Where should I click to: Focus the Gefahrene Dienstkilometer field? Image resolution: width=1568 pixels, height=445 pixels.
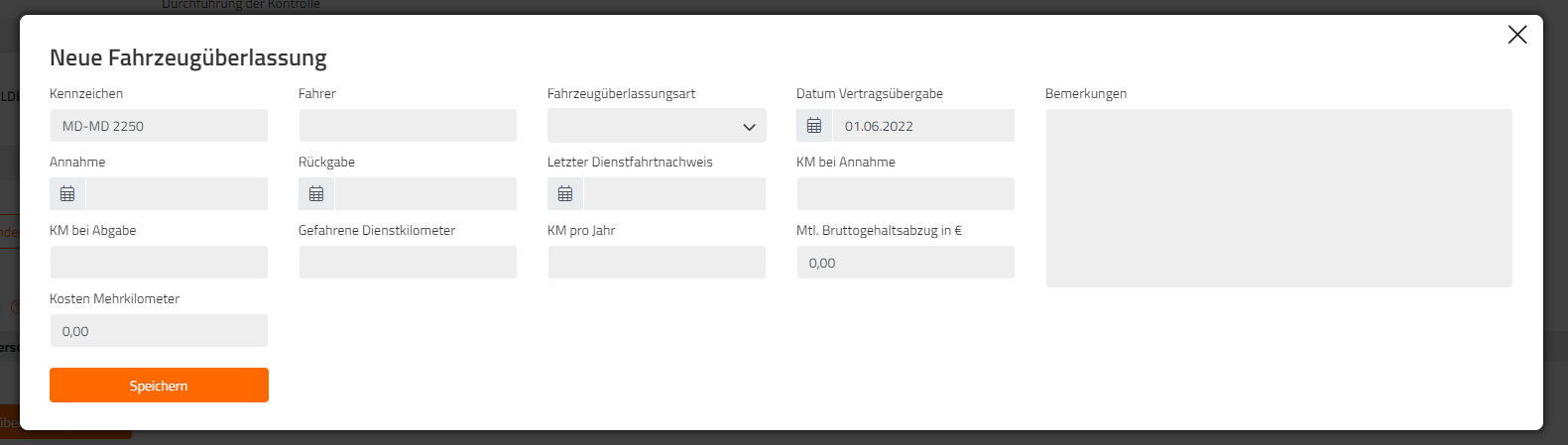(x=408, y=263)
